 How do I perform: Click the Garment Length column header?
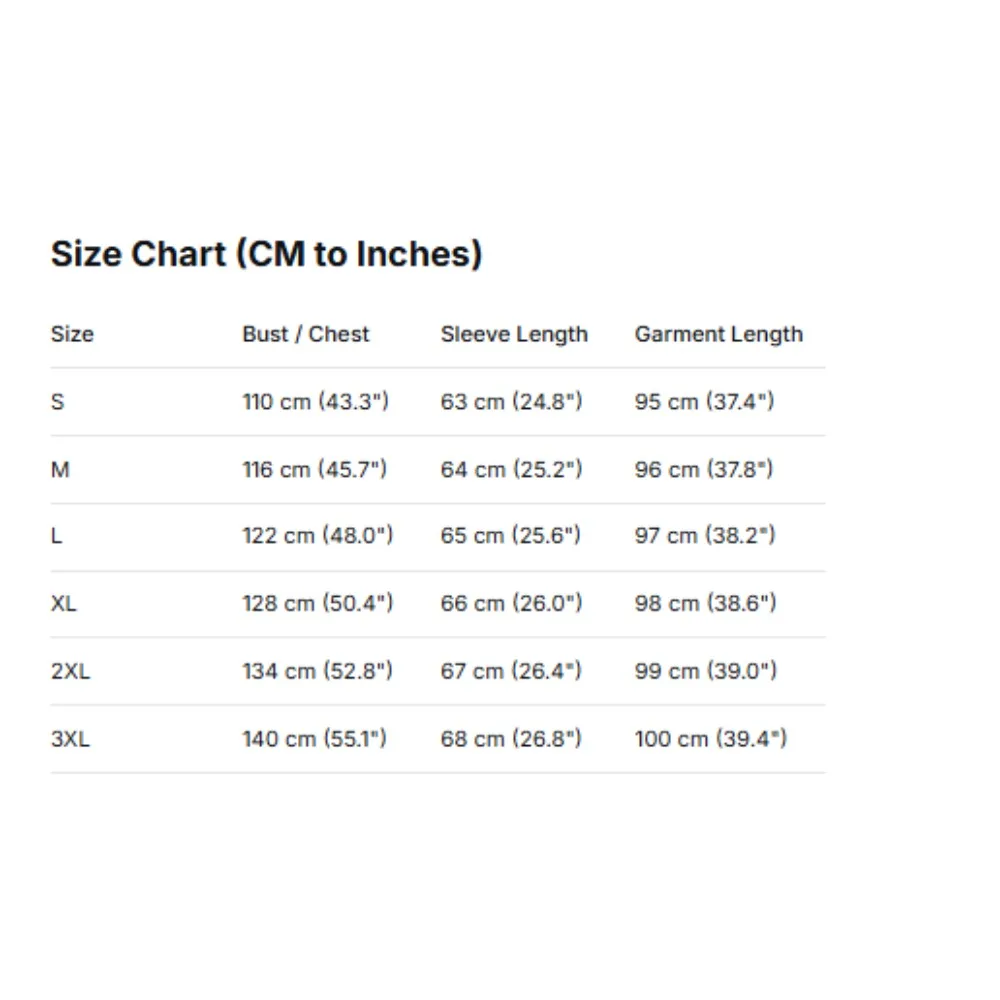(x=719, y=335)
